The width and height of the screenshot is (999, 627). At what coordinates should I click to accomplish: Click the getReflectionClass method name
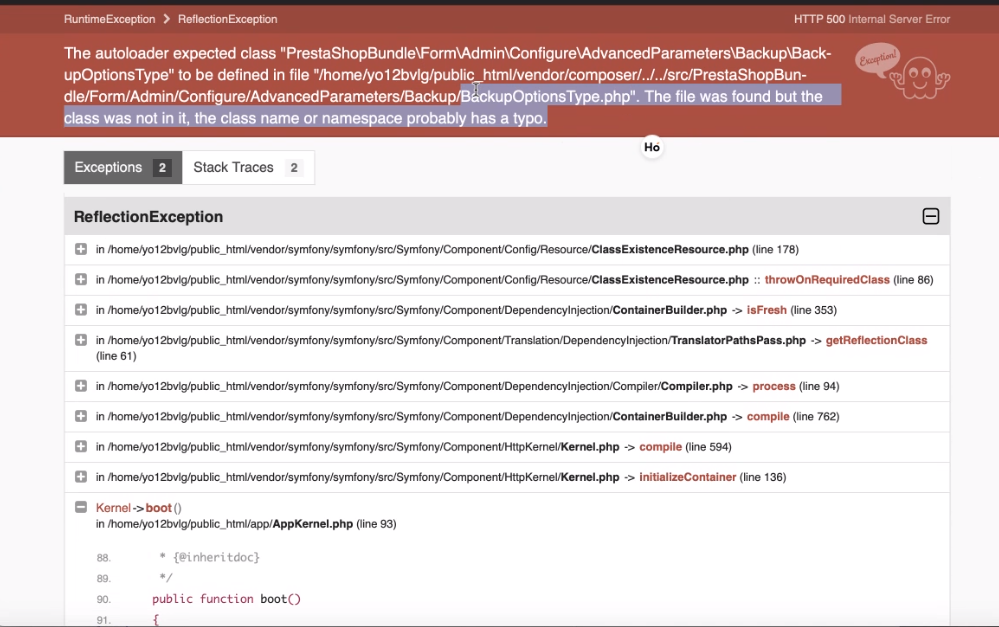[x=876, y=340]
